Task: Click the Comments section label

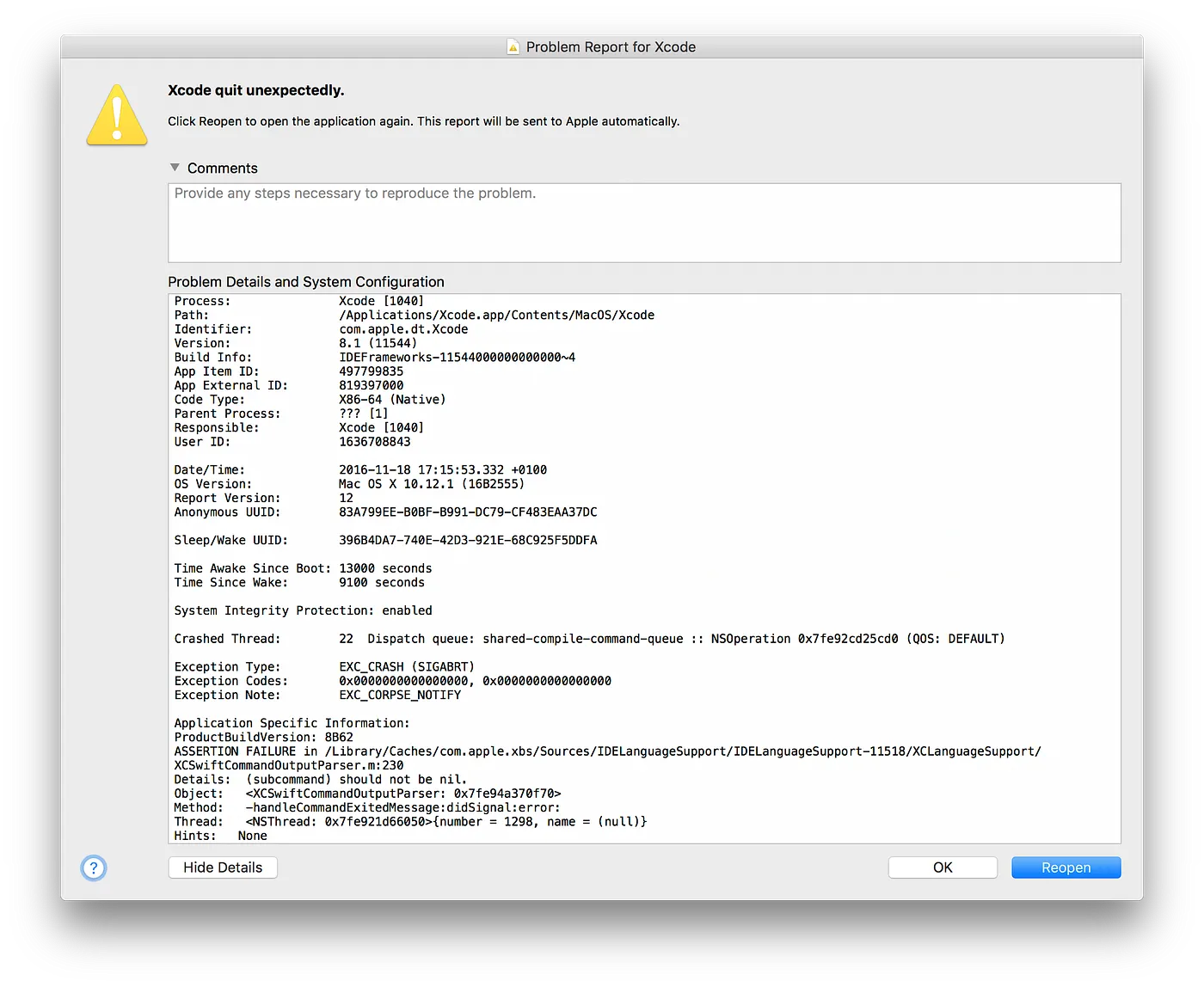Action: pos(222,168)
